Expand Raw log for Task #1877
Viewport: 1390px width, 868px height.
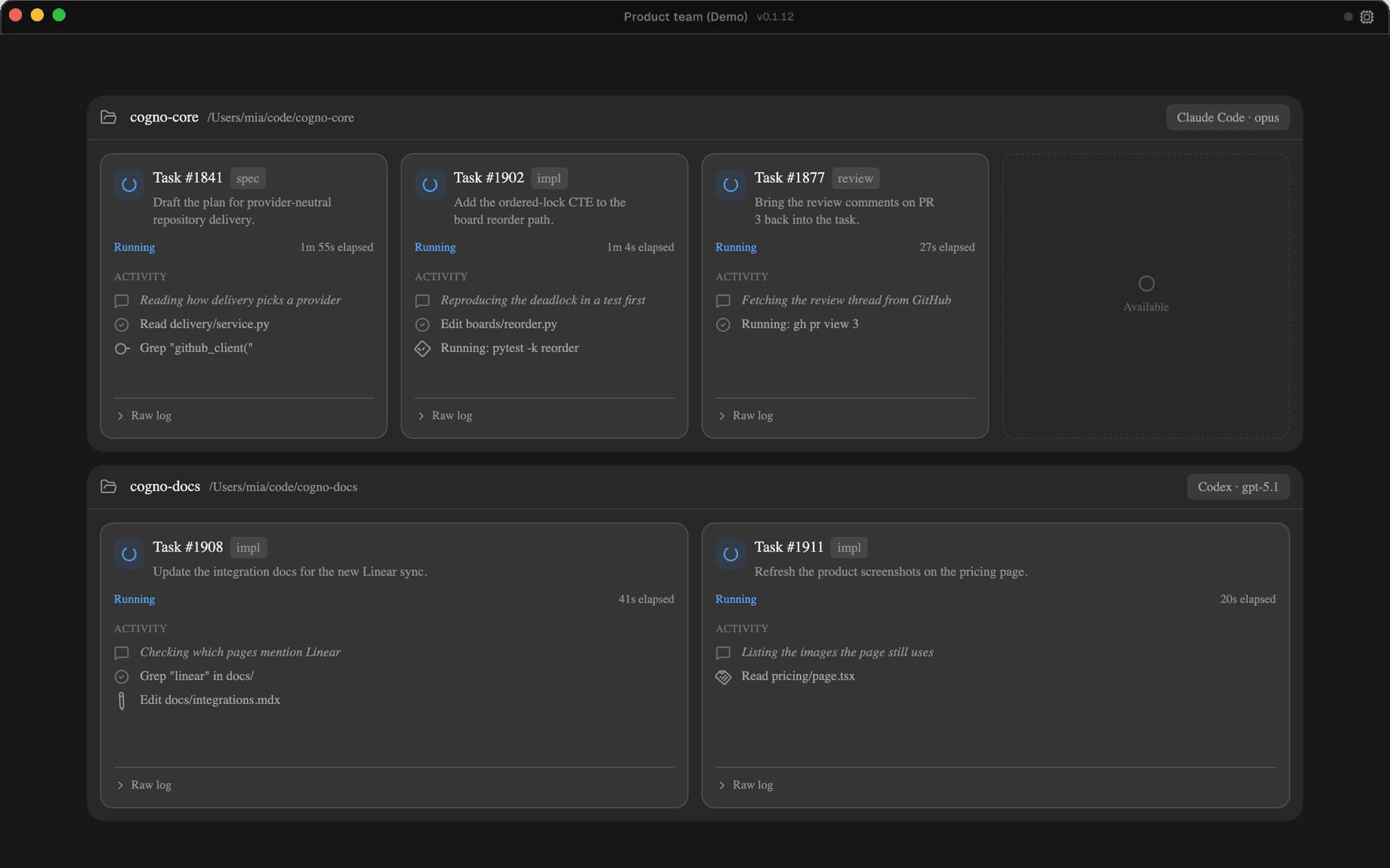[x=746, y=415]
